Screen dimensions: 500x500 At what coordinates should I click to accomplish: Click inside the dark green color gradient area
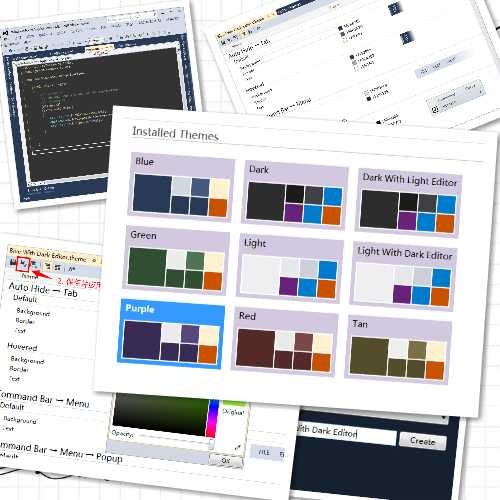click(x=160, y=413)
